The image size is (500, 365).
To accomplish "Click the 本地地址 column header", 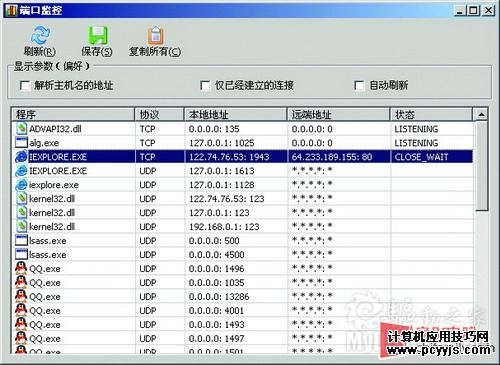I will pyautogui.click(x=235, y=114).
